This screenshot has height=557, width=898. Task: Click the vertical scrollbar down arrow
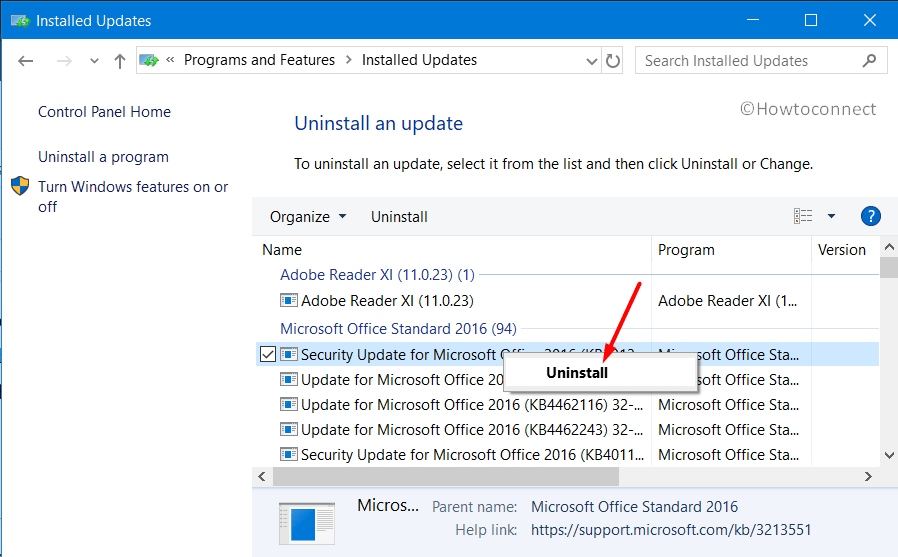(889, 456)
